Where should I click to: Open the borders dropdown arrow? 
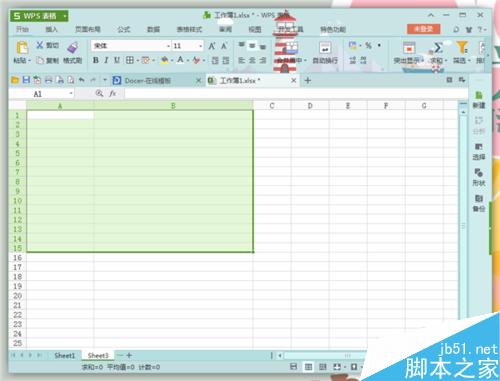tap(137, 61)
